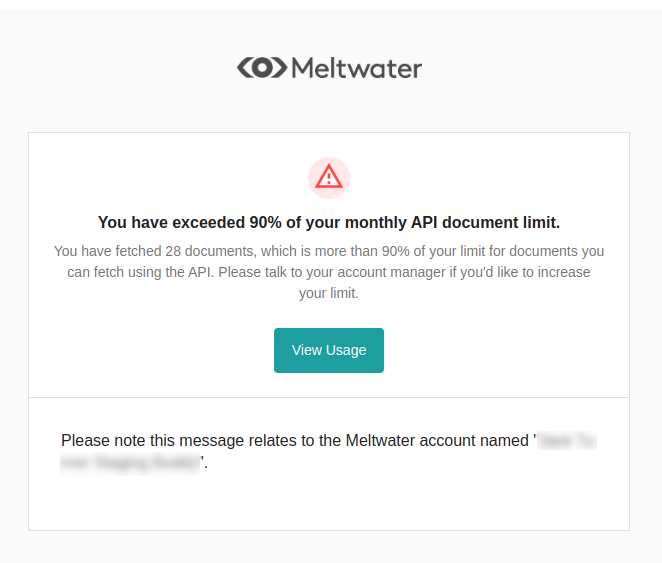Click the bold exceeded 90% heading
This screenshot has width=662, height=563.
click(x=329, y=222)
